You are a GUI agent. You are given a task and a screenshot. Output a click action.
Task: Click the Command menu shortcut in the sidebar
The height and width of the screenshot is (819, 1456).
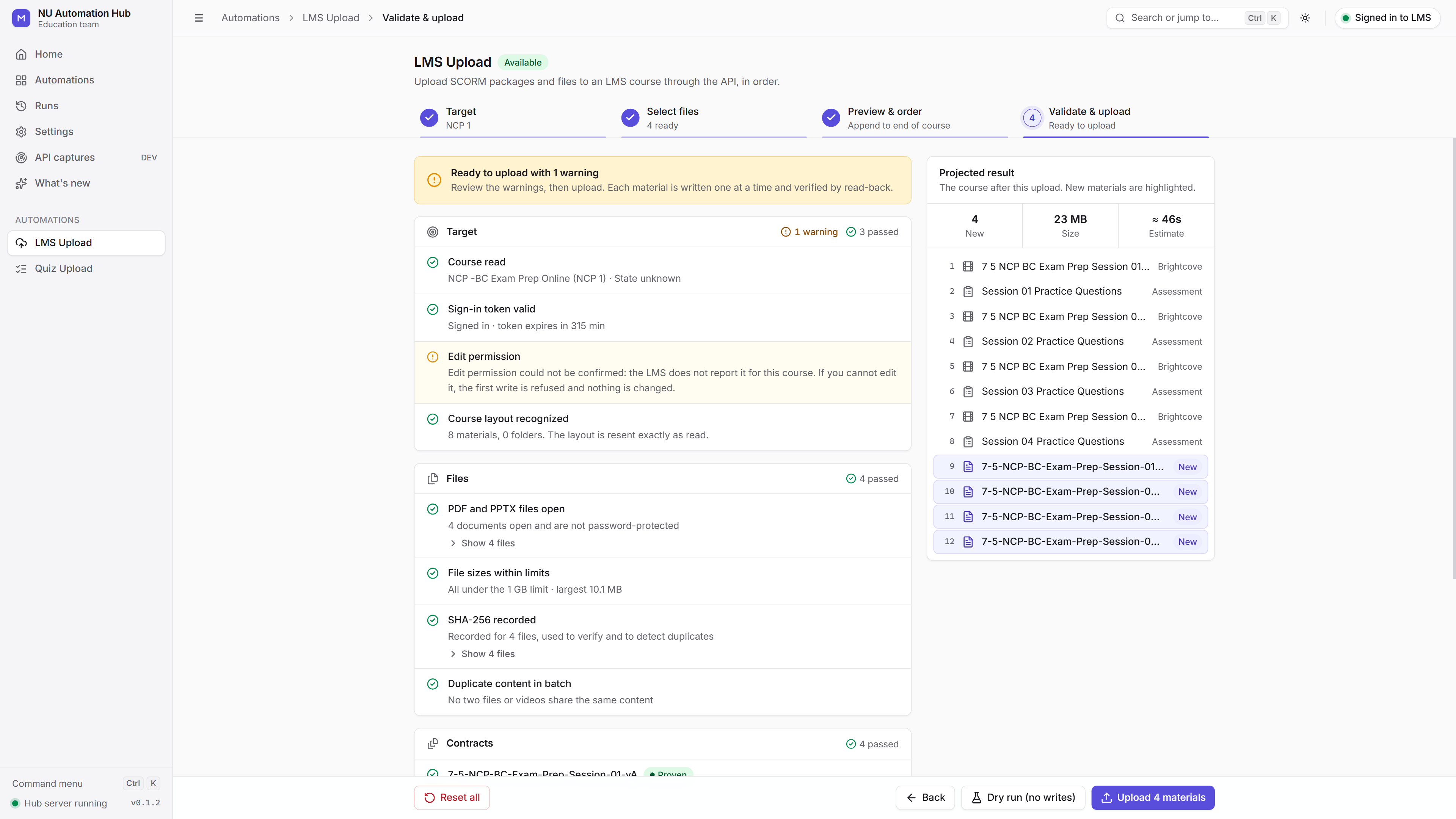click(86, 783)
